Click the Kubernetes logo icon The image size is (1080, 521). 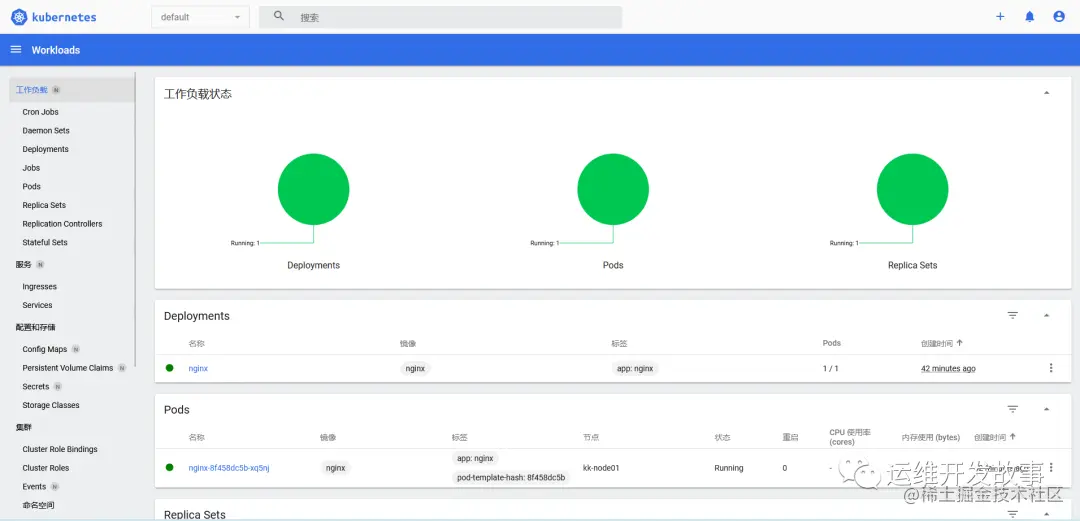click(x=19, y=17)
